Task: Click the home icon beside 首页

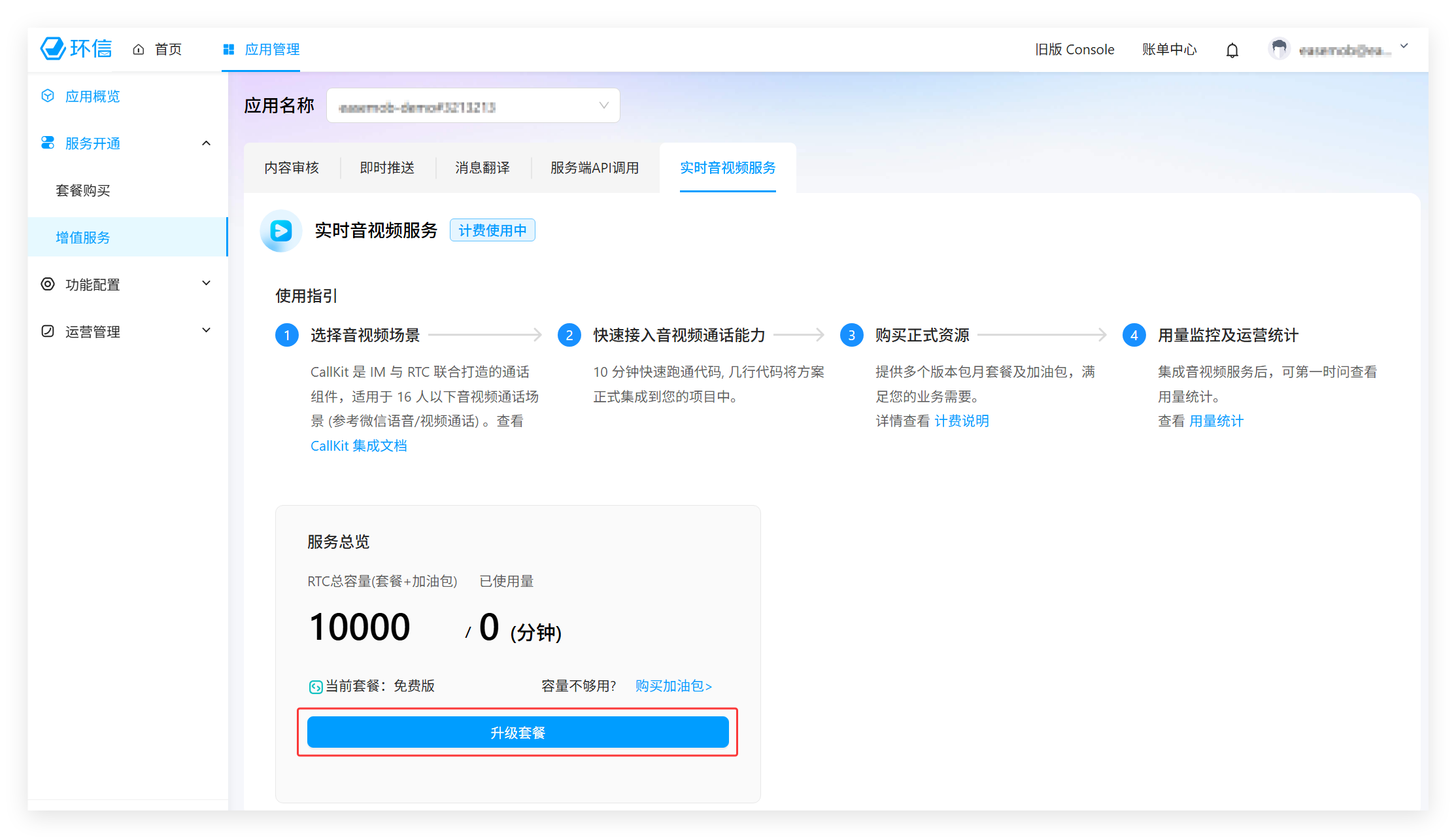Action: coord(139,50)
